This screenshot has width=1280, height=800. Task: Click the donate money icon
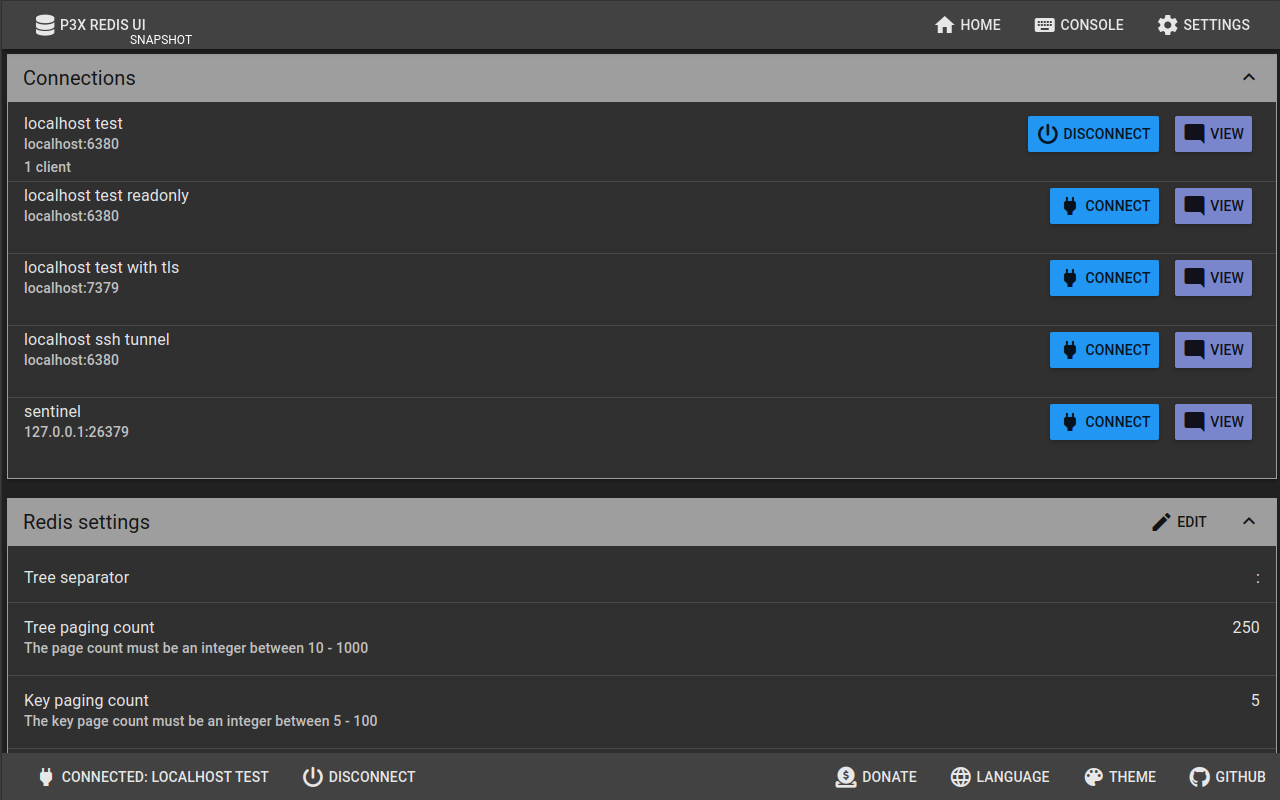click(846, 777)
